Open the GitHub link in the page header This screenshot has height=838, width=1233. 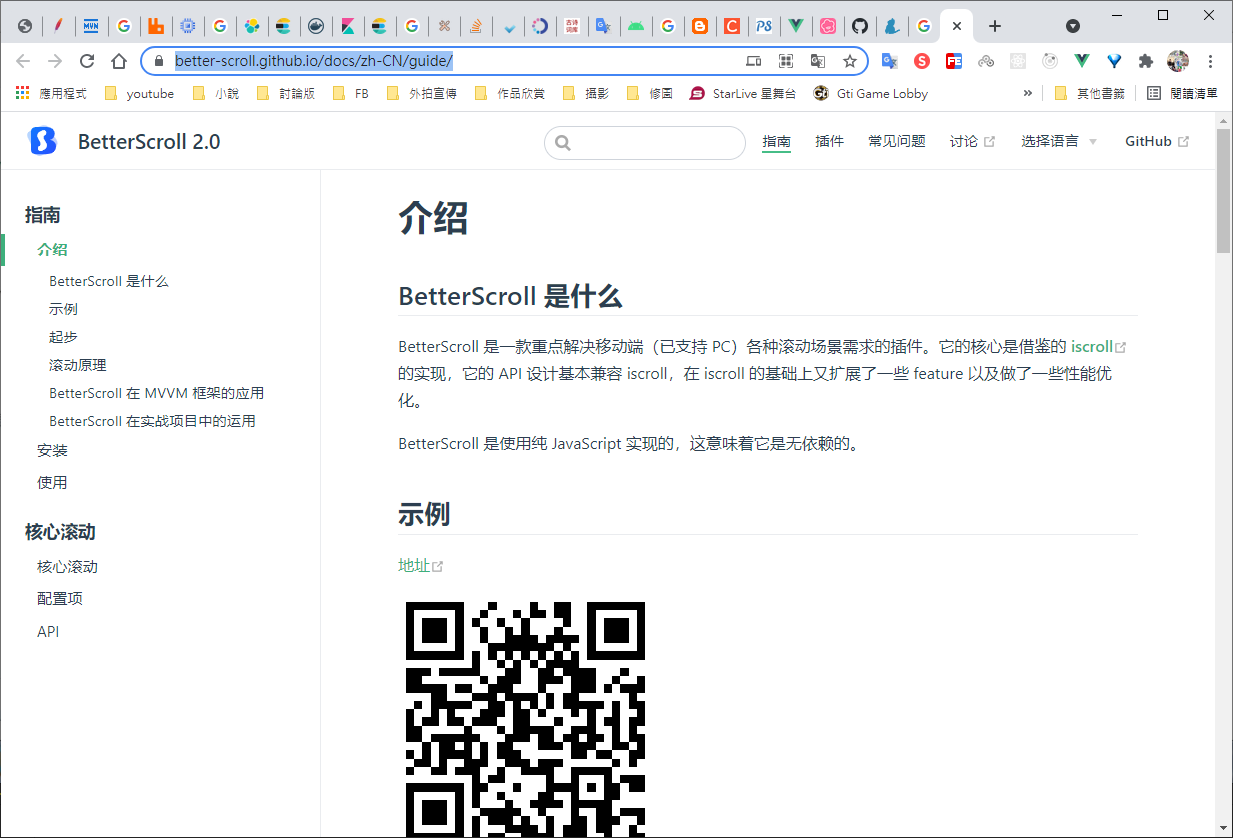1157,142
